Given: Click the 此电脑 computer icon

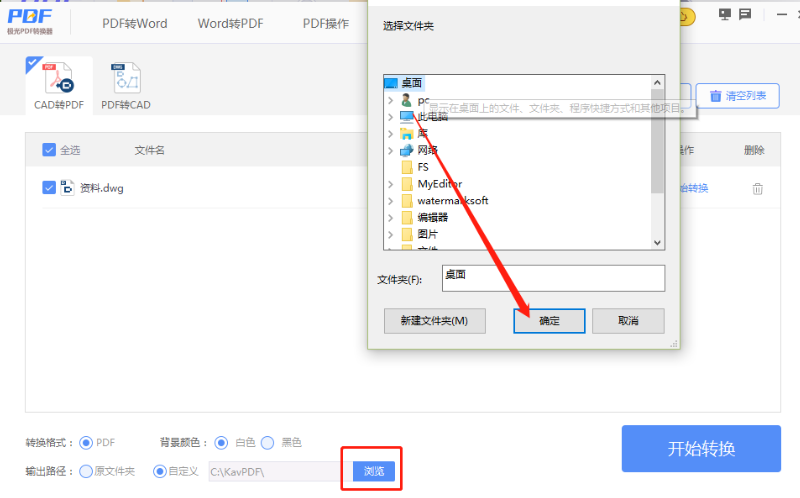Looking at the screenshot, I should pyautogui.click(x=407, y=117).
